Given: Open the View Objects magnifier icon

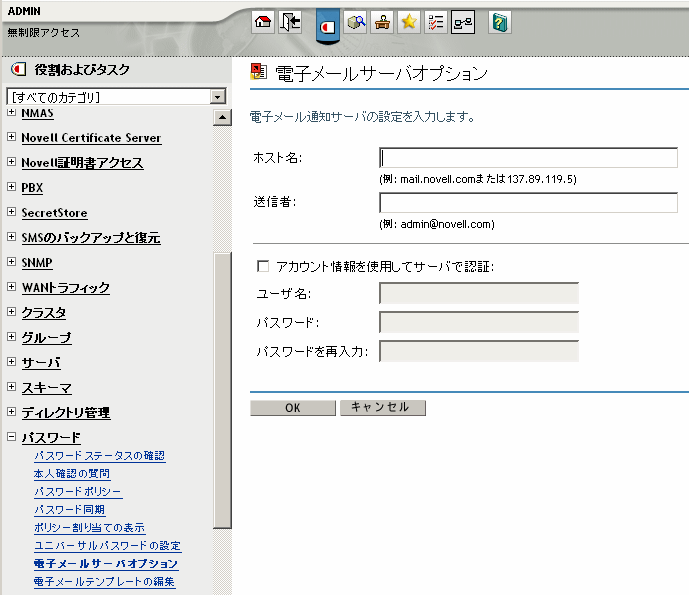Looking at the screenshot, I should click(355, 22).
